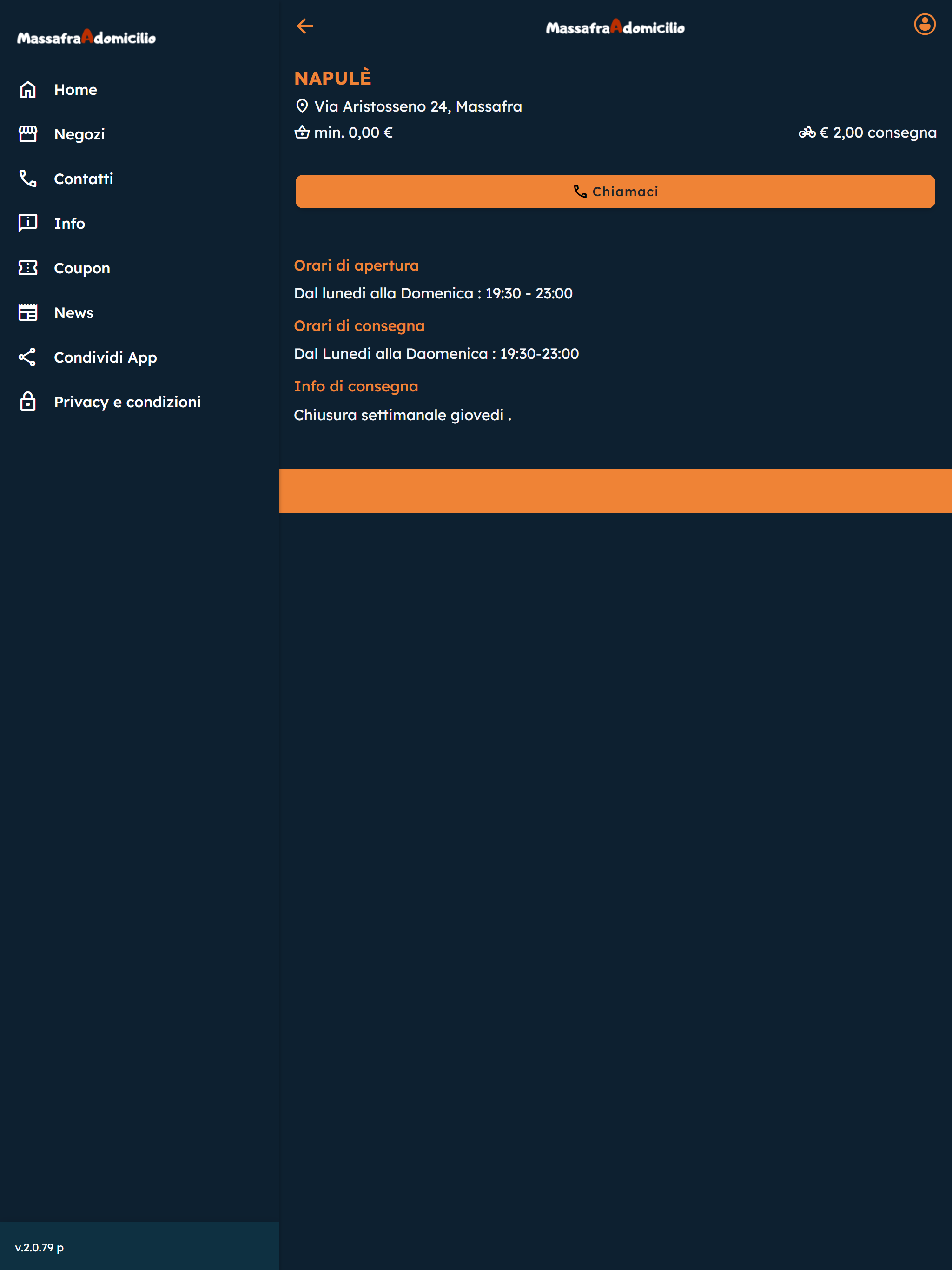Click the sidebar MassafraAdomicilio logo

86,37
